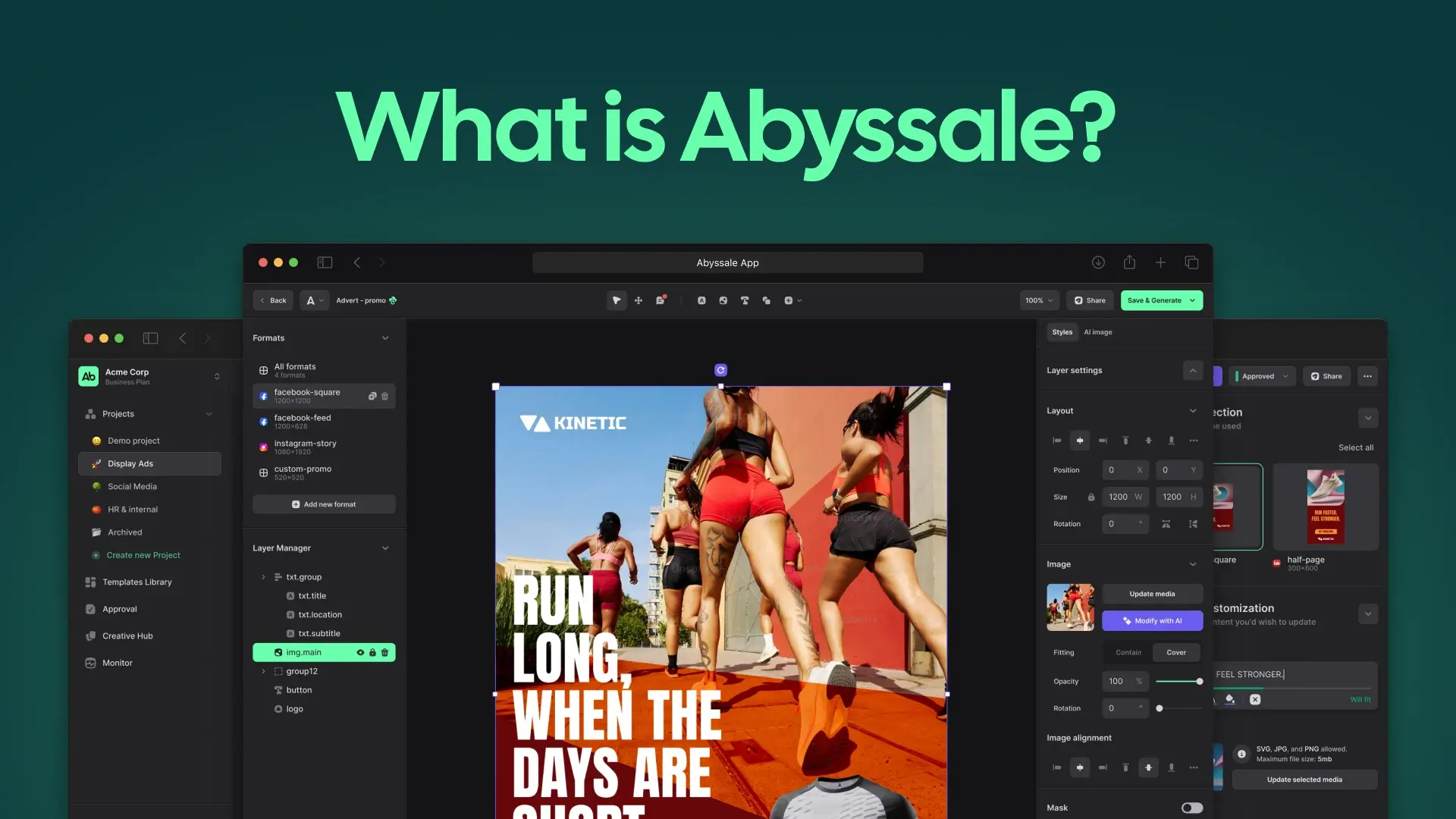
Task: Select the move/pan tool
Action: (639, 300)
